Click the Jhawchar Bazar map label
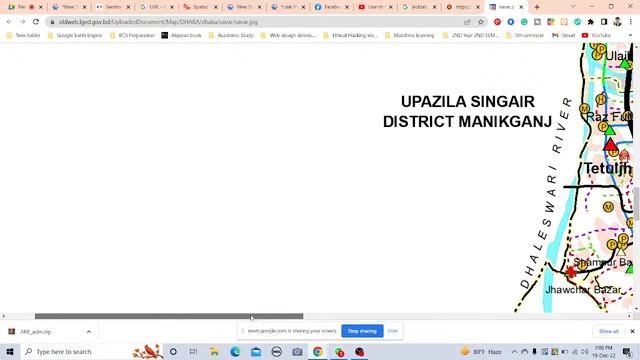This screenshot has width=640, height=360. tap(583, 290)
